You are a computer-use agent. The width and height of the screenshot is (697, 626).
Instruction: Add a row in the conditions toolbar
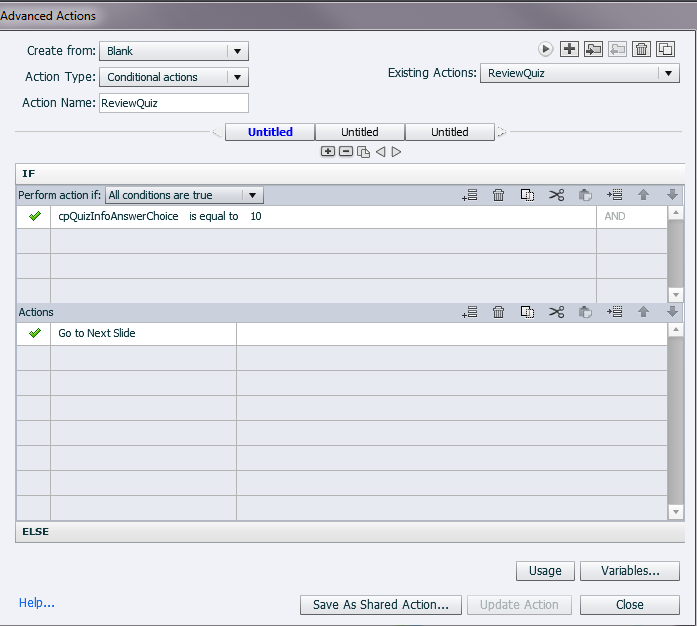(x=470, y=196)
